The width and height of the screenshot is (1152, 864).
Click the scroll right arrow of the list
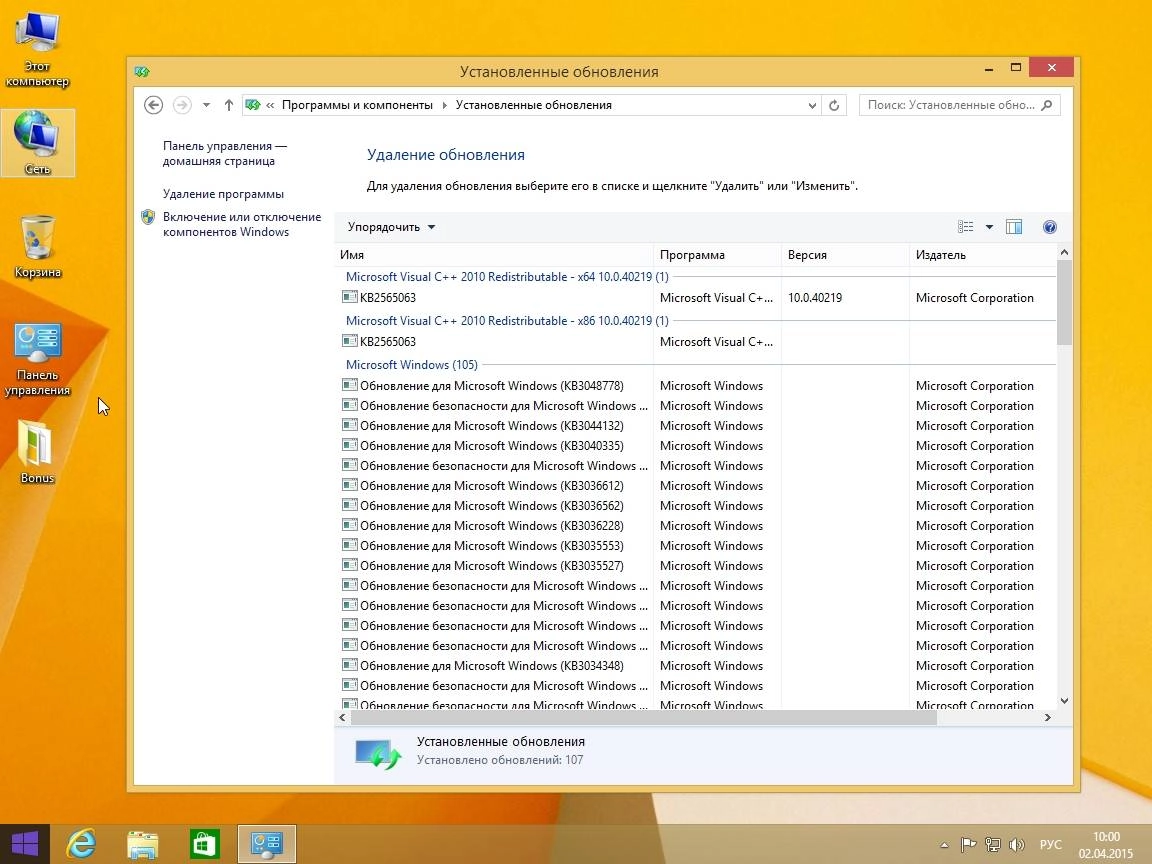(1048, 717)
